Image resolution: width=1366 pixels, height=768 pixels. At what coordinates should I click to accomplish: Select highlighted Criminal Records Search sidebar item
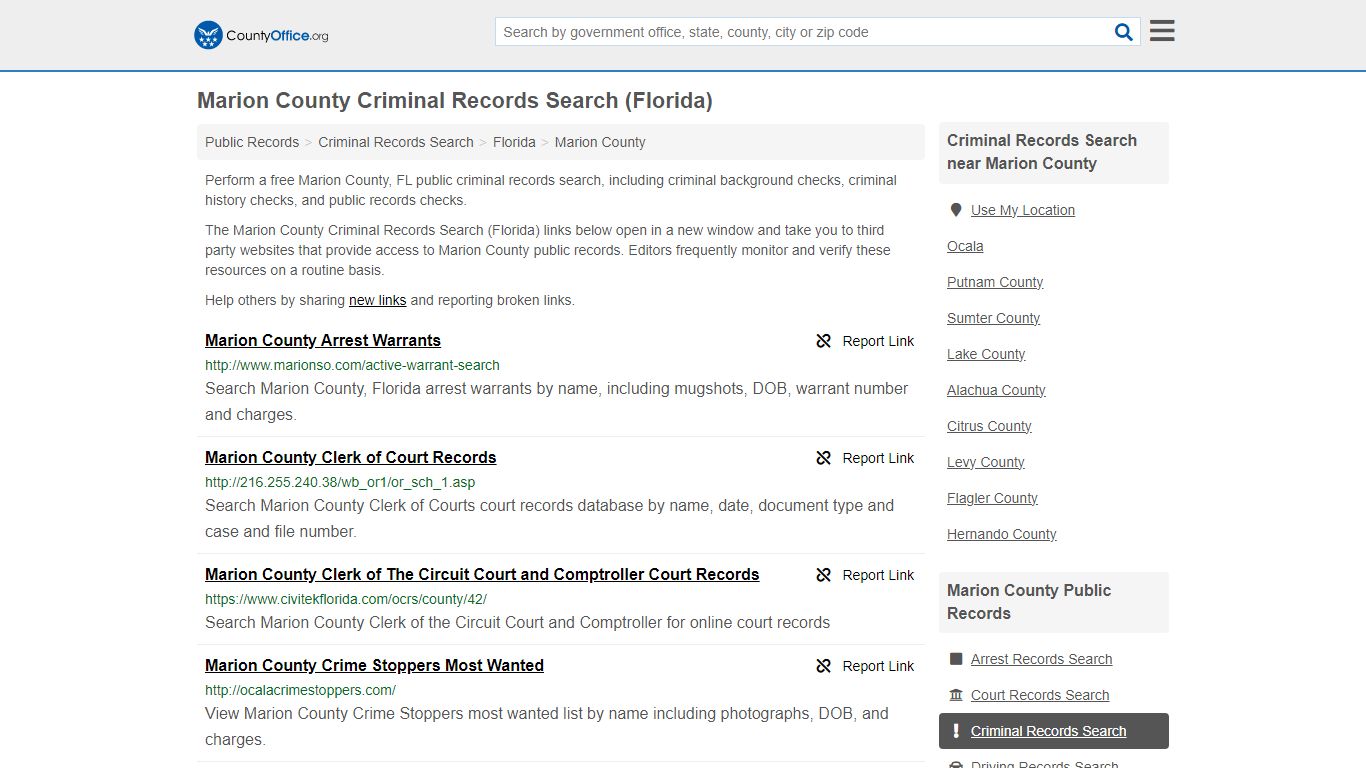pyautogui.click(x=1054, y=731)
